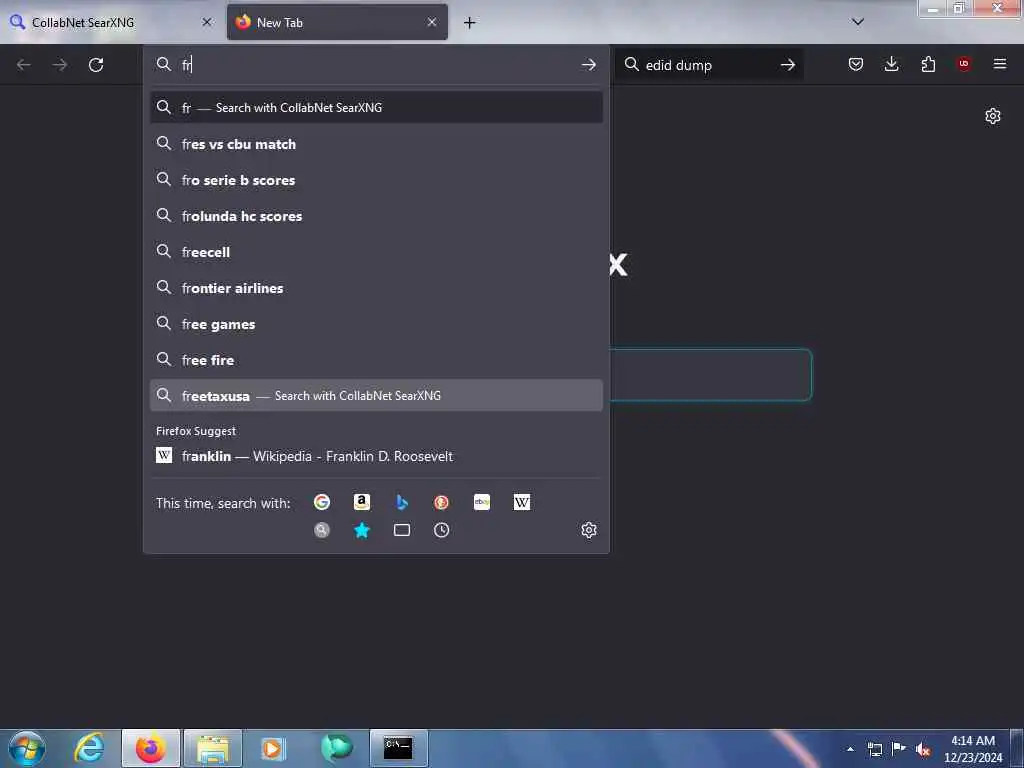Close the CollabNet SearXNG tab
Viewport: 1024px width, 768px height.
(206, 22)
